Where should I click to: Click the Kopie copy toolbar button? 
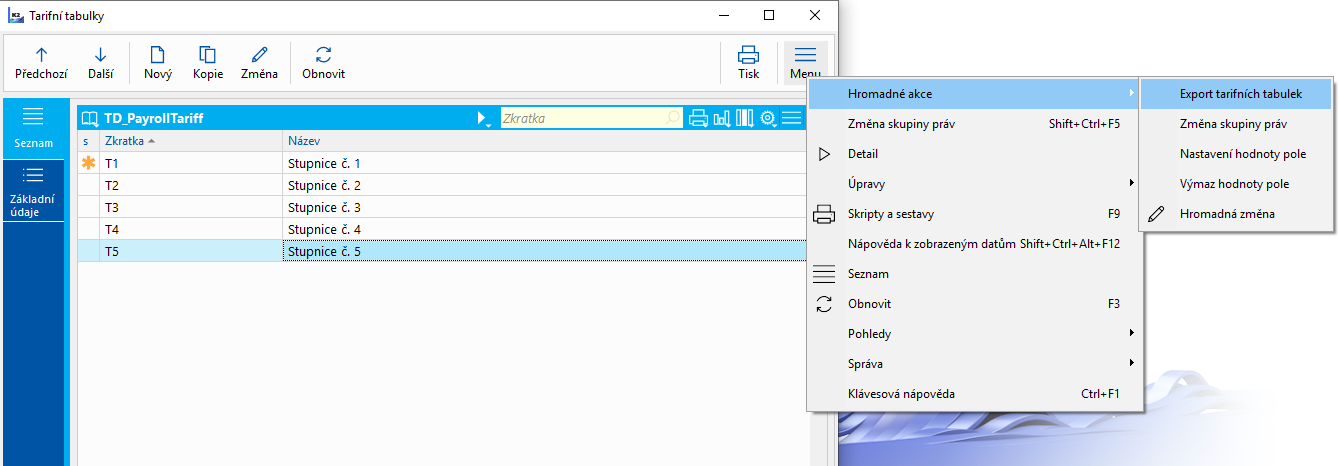[207, 63]
